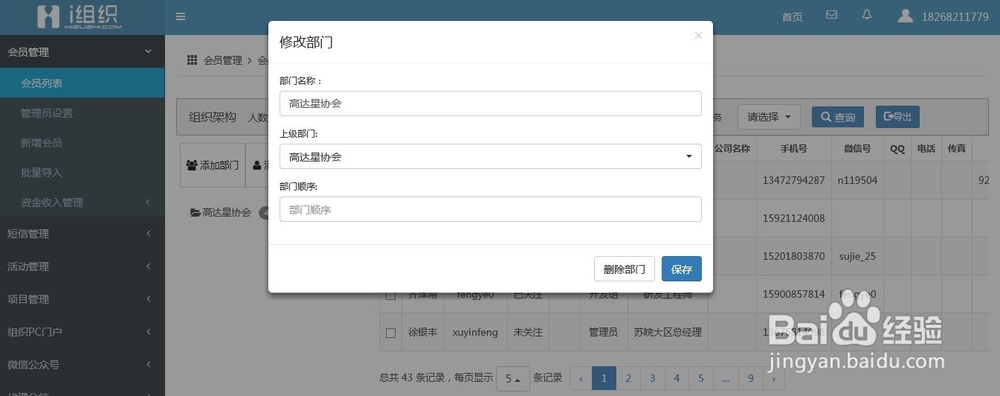
Task: Go to pagination page 9
Action: (751, 378)
